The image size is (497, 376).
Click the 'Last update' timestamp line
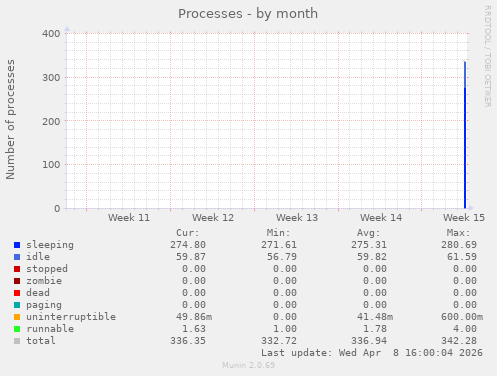[372, 353]
